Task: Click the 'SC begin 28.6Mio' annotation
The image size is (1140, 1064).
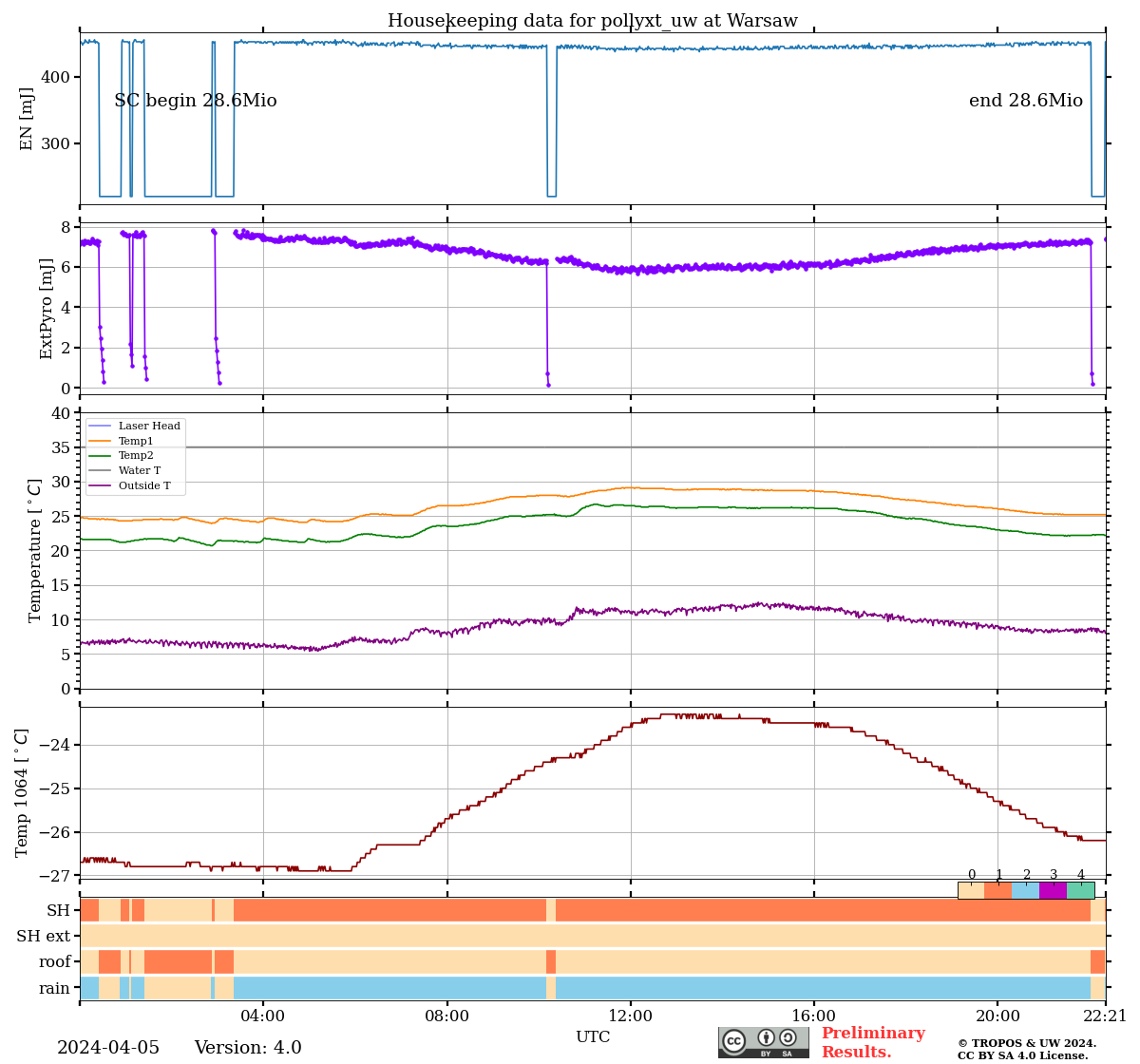Action: click(x=196, y=101)
